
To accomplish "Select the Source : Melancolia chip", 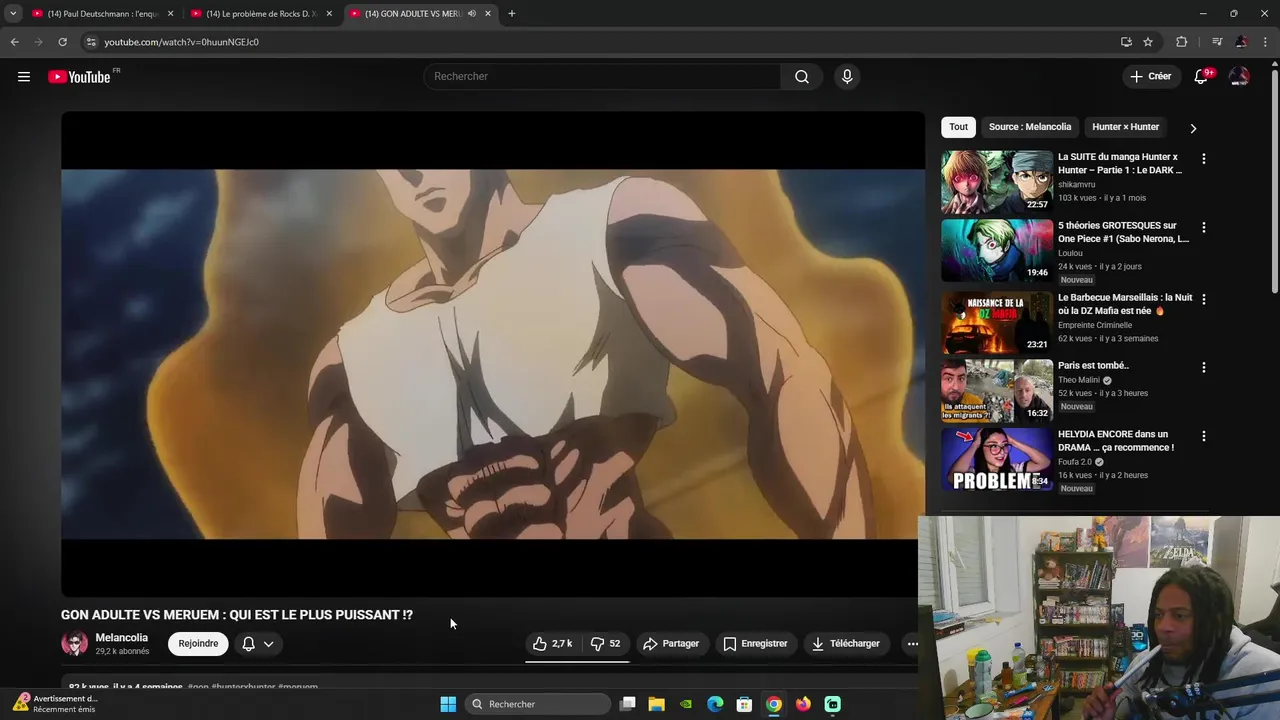I will pos(1030,127).
